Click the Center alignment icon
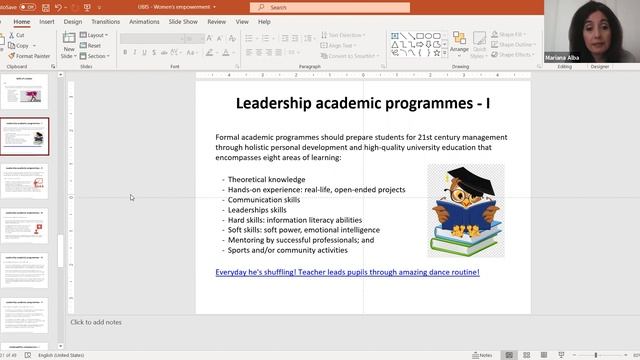 259,52
